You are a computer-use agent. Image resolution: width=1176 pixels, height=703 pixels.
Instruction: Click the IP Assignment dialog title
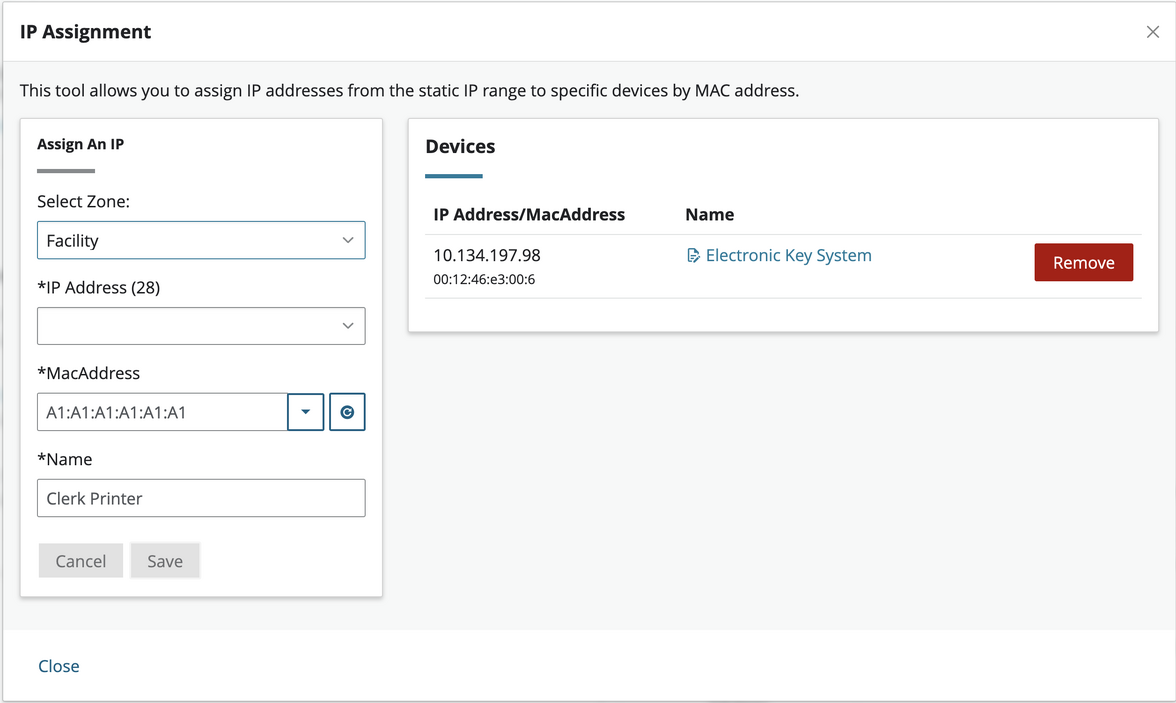click(85, 31)
